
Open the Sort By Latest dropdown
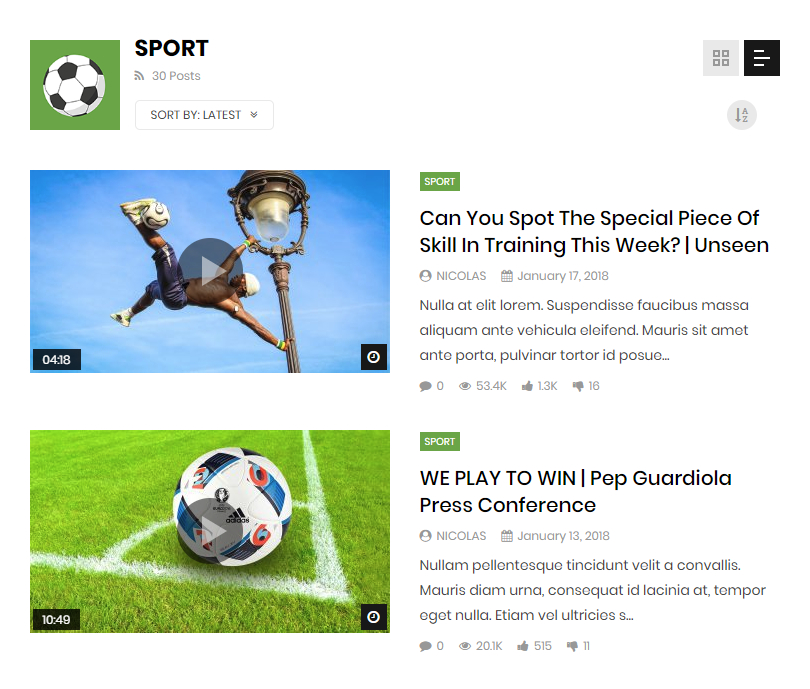click(204, 115)
